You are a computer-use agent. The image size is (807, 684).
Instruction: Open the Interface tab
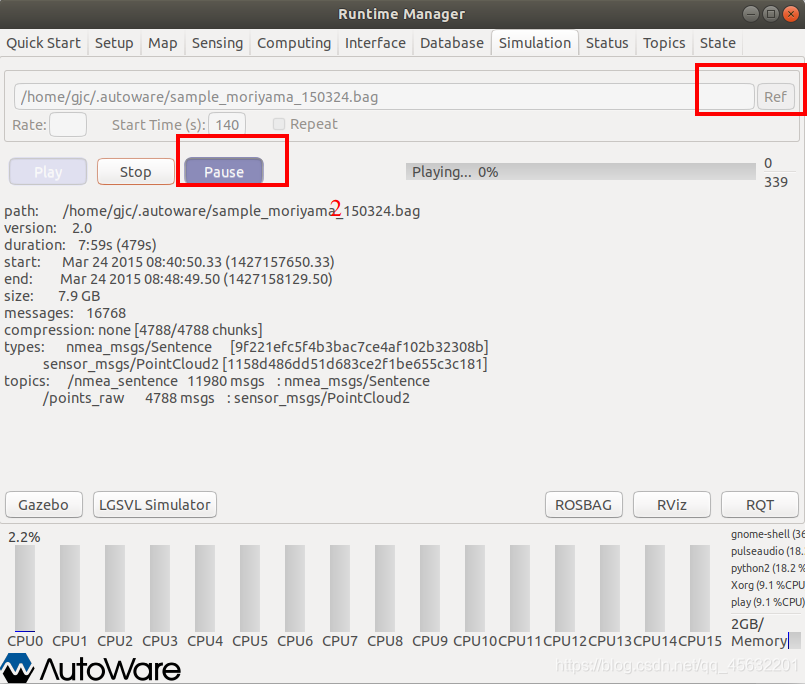pyautogui.click(x=375, y=43)
